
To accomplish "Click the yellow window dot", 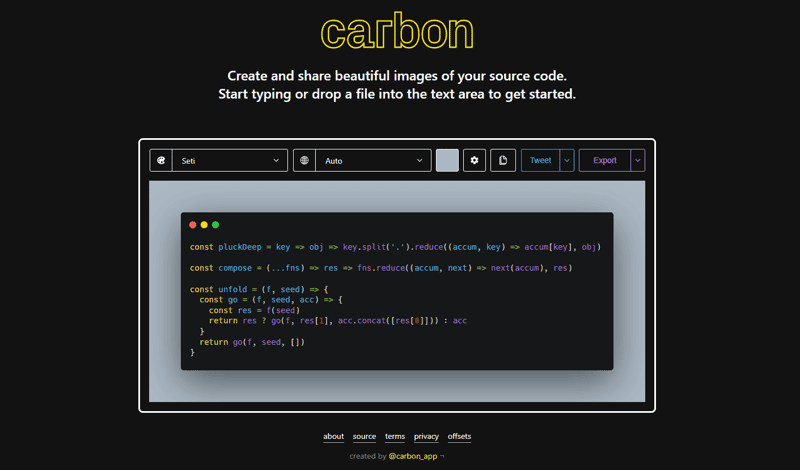I will coord(204,225).
